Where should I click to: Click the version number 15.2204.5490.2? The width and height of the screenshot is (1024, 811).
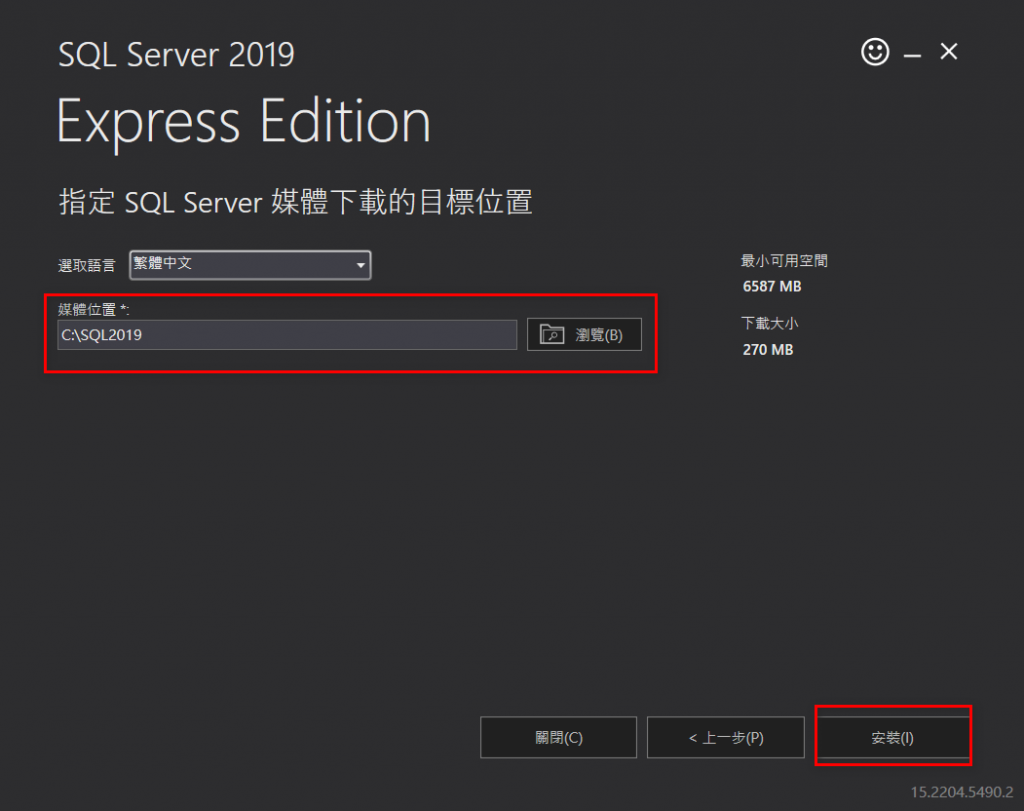pos(962,792)
